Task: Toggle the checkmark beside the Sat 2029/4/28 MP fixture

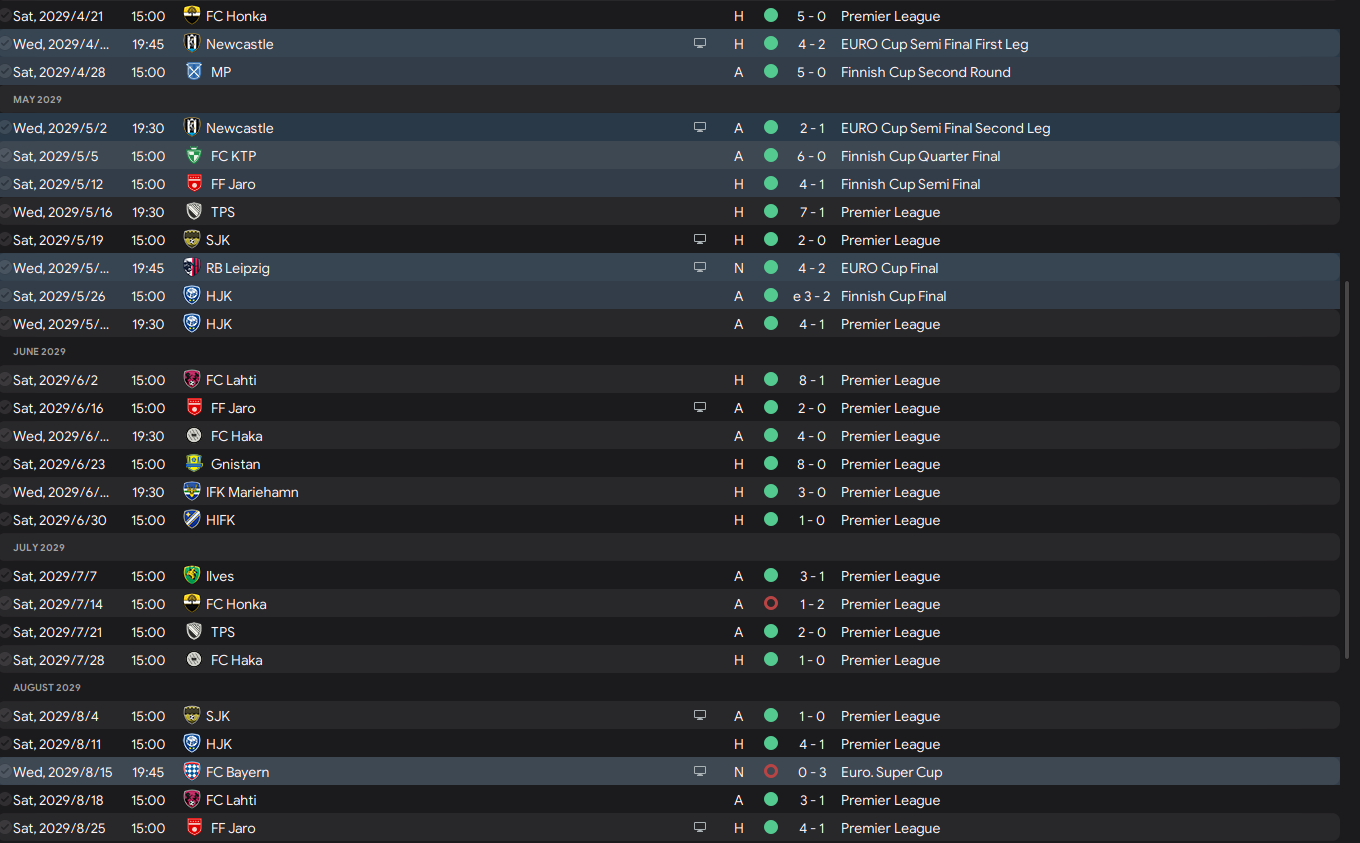Action: coord(6,72)
